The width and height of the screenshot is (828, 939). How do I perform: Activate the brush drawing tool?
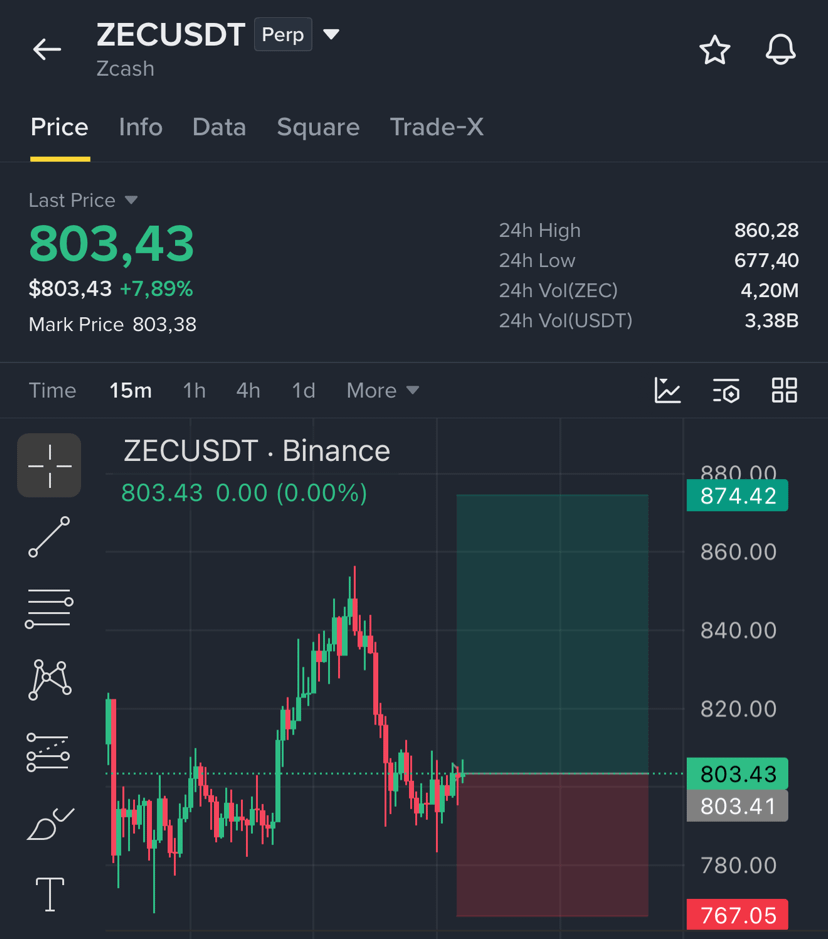(50, 823)
